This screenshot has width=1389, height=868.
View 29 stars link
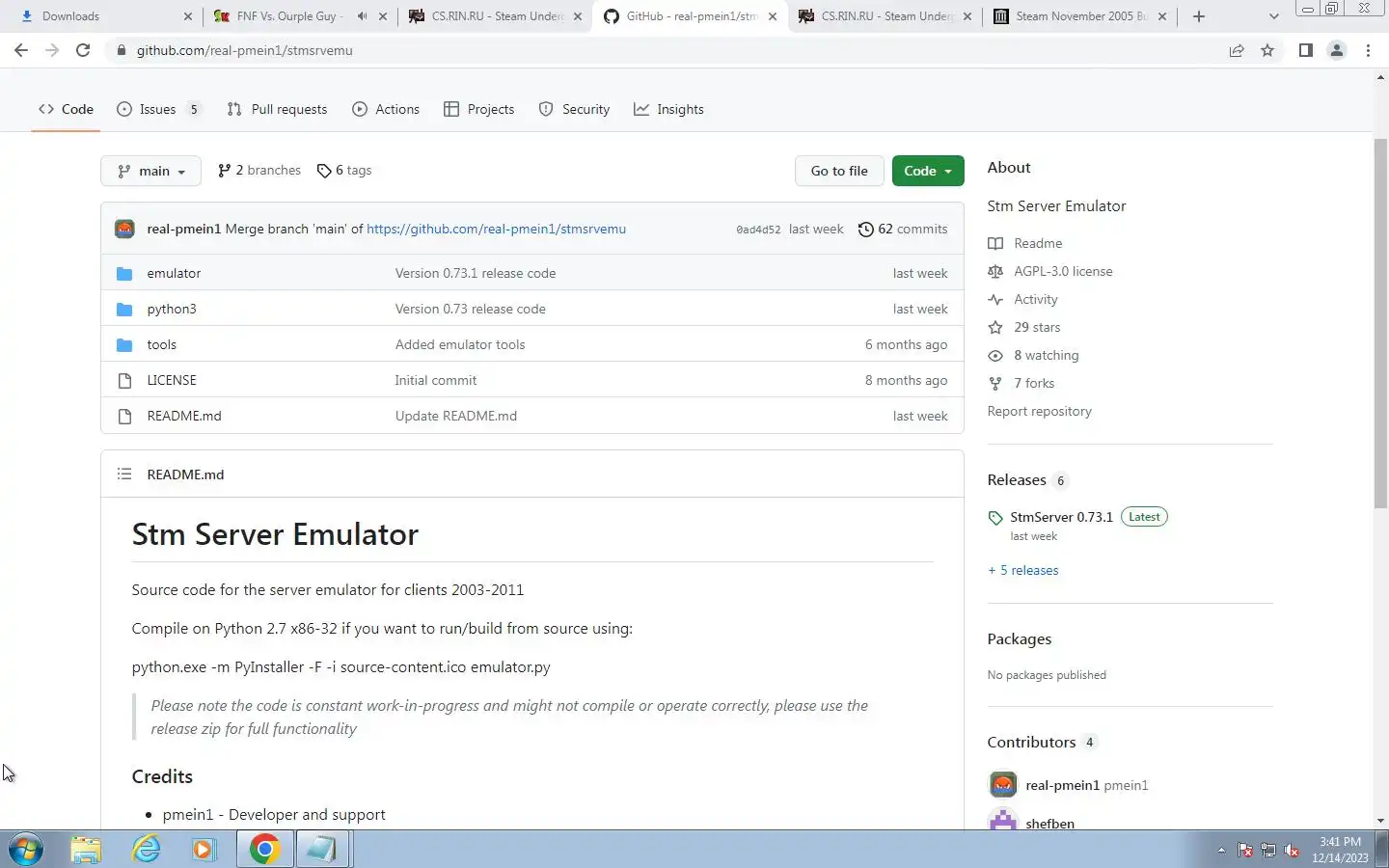click(x=1037, y=327)
